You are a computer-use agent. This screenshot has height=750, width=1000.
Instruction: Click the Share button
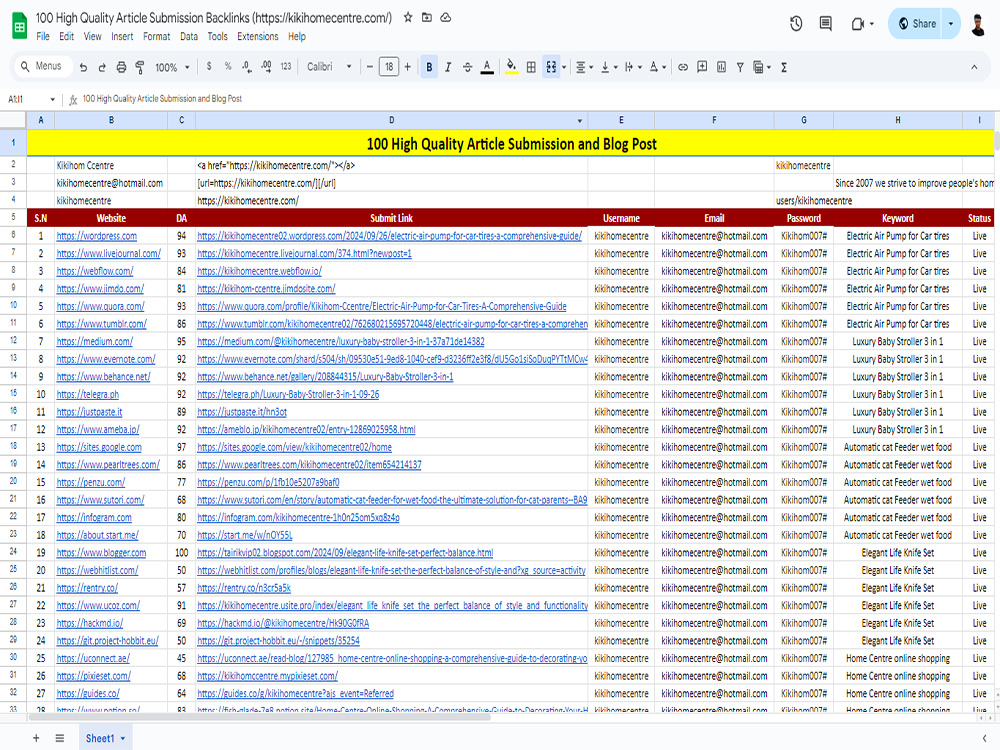click(916, 24)
